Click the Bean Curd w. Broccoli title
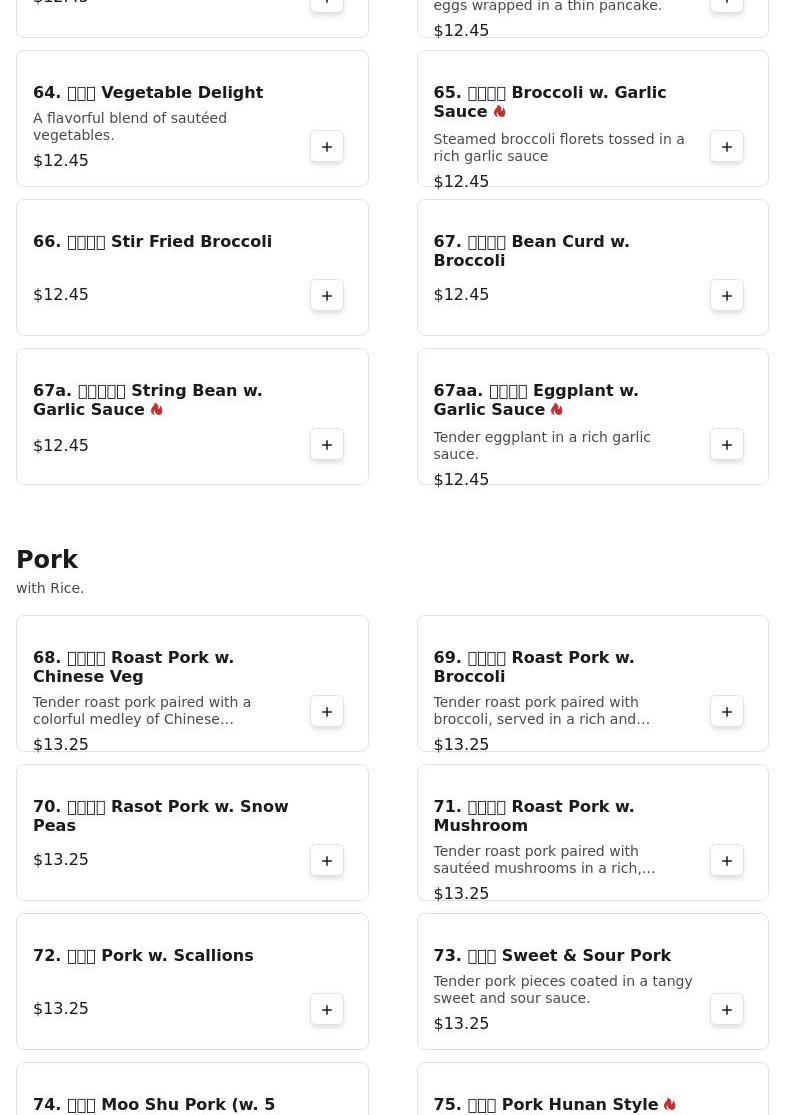This screenshot has height=1115, width=785. click(531, 251)
